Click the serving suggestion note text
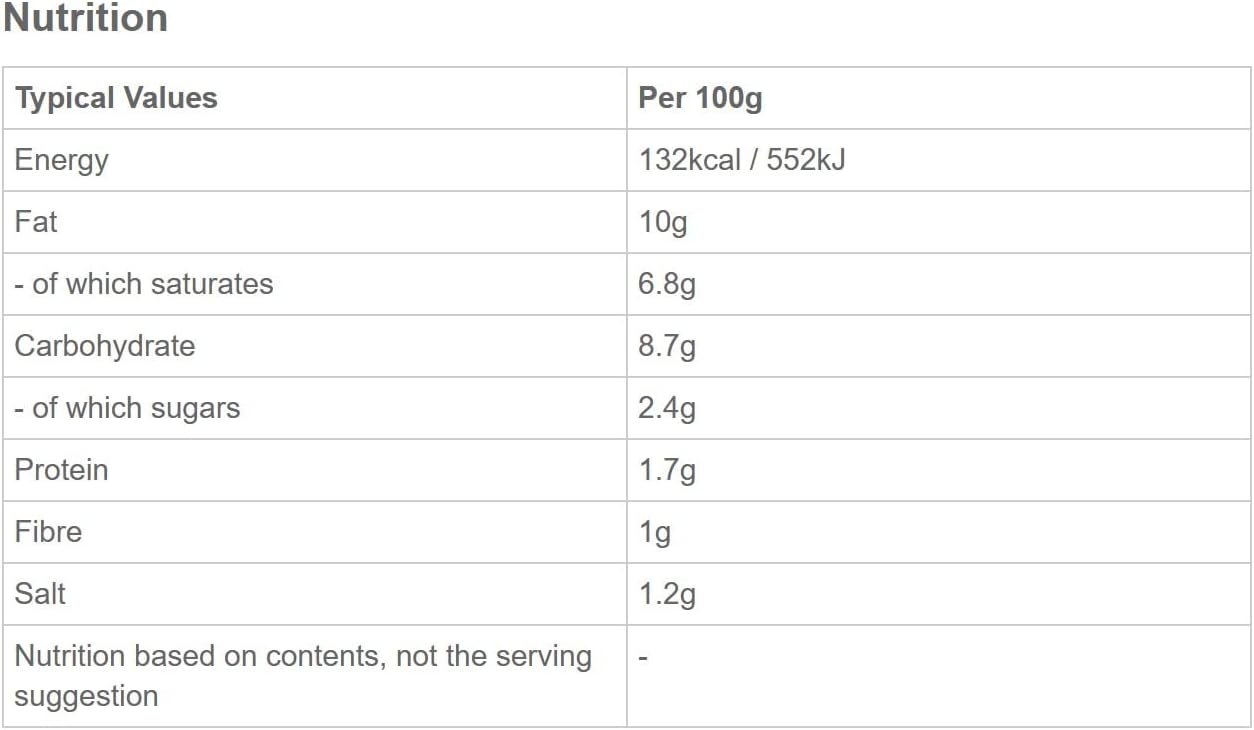Image resolution: width=1254 pixels, height=730 pixels. click(303, 676)
